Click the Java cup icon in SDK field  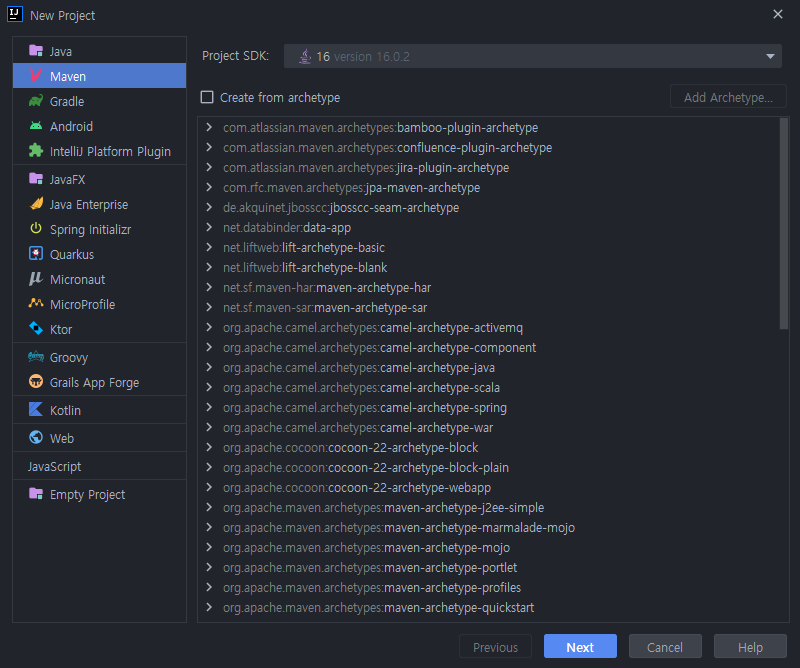click(x=305, y=56)
